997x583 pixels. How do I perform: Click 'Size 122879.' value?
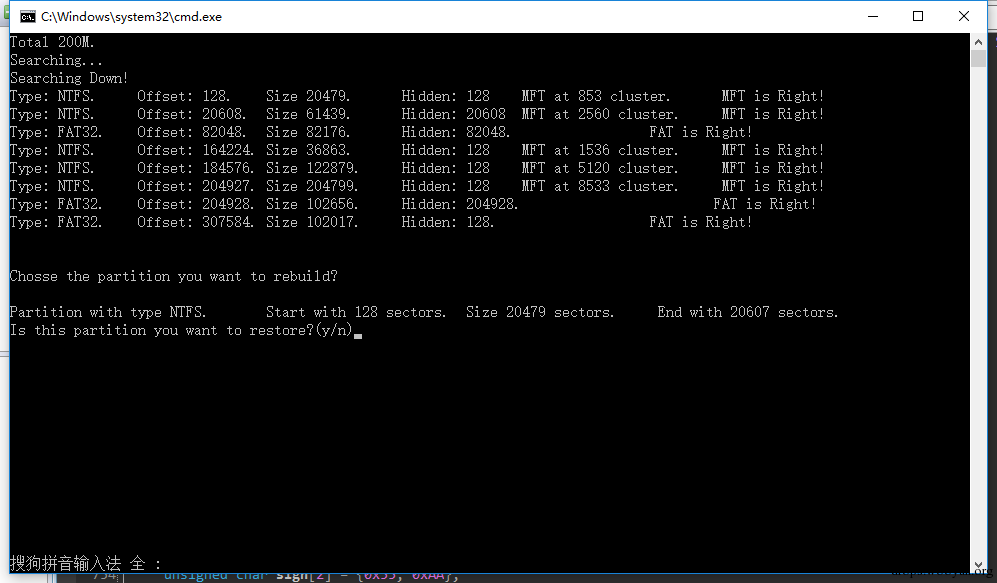point(312,168)
